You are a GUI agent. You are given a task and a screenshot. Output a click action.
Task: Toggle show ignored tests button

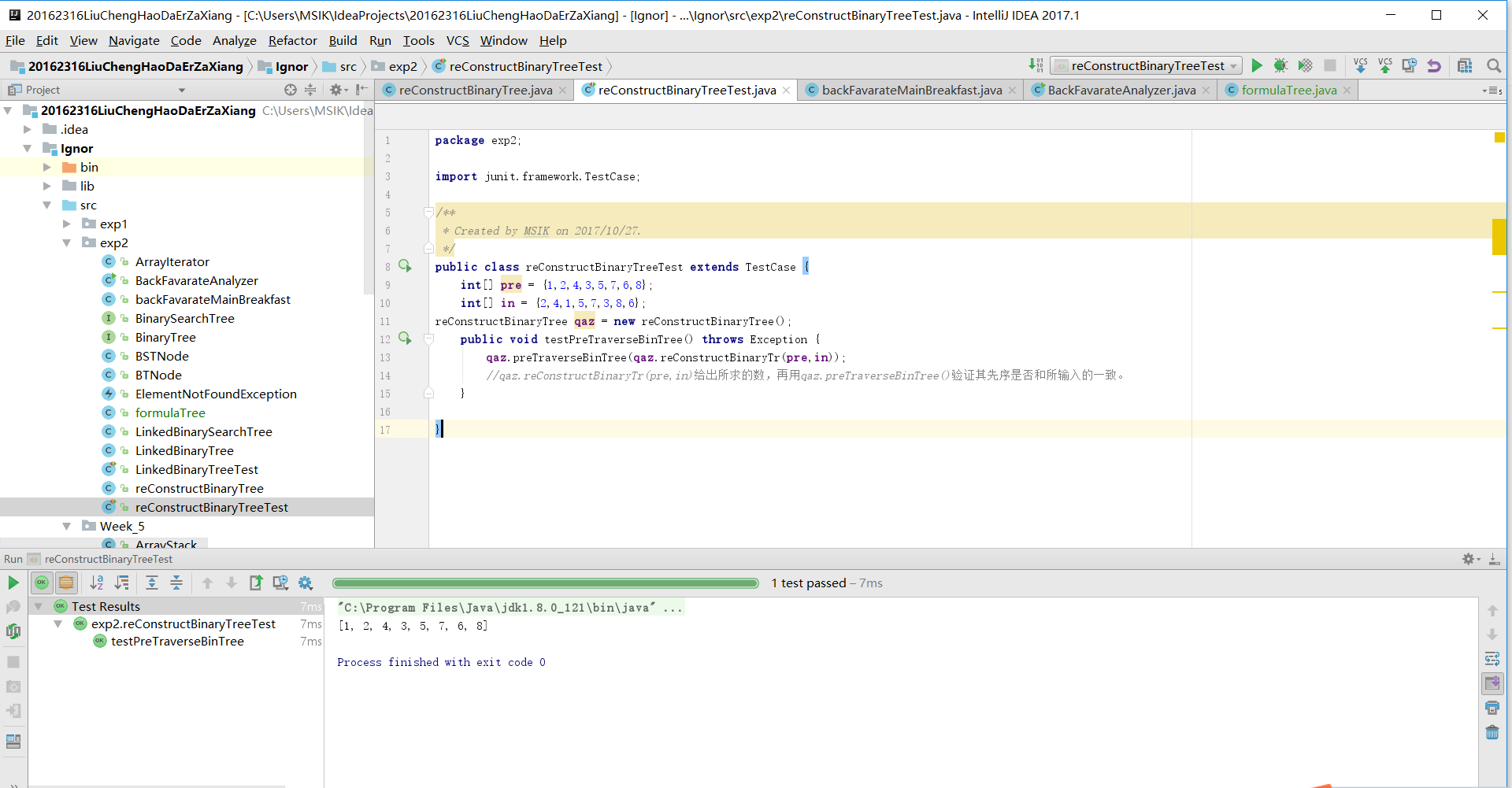click(67, 583)
